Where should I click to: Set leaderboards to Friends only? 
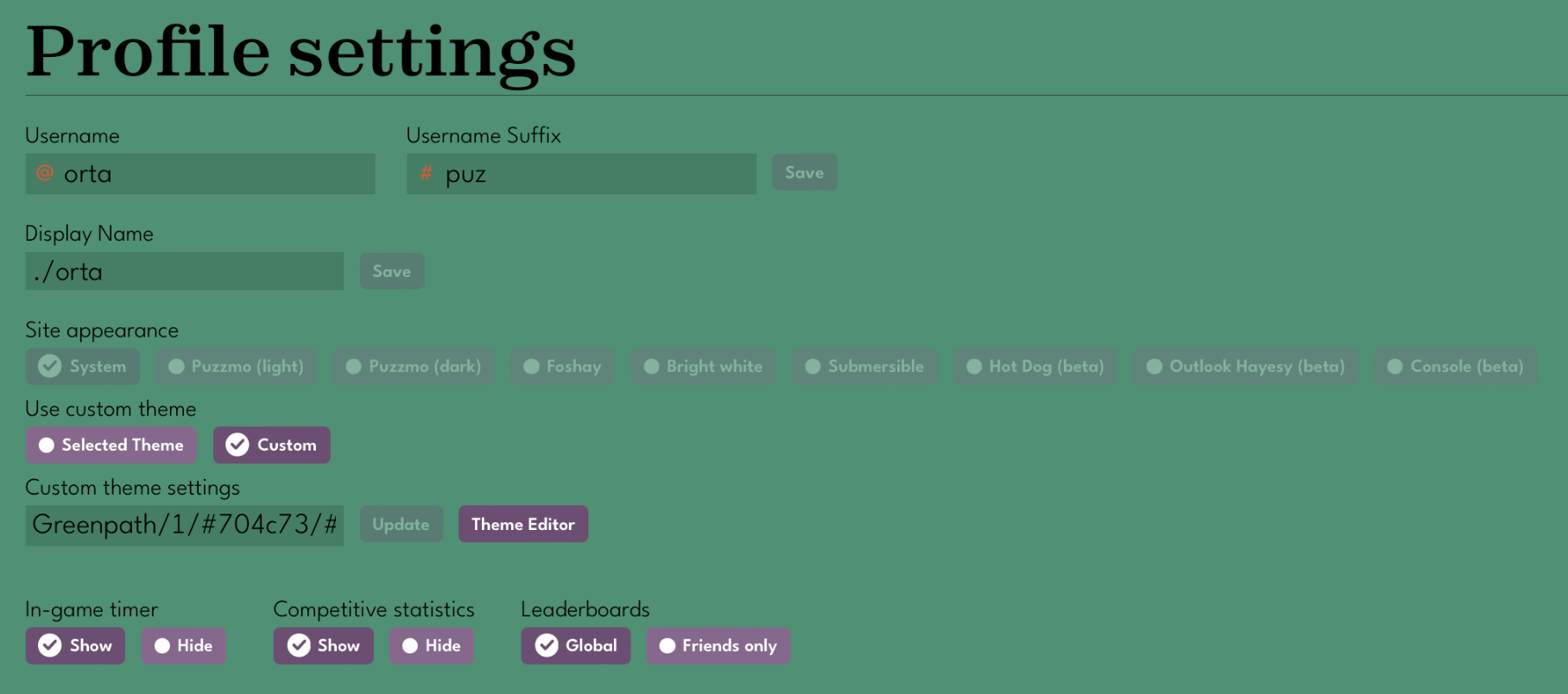718,646
